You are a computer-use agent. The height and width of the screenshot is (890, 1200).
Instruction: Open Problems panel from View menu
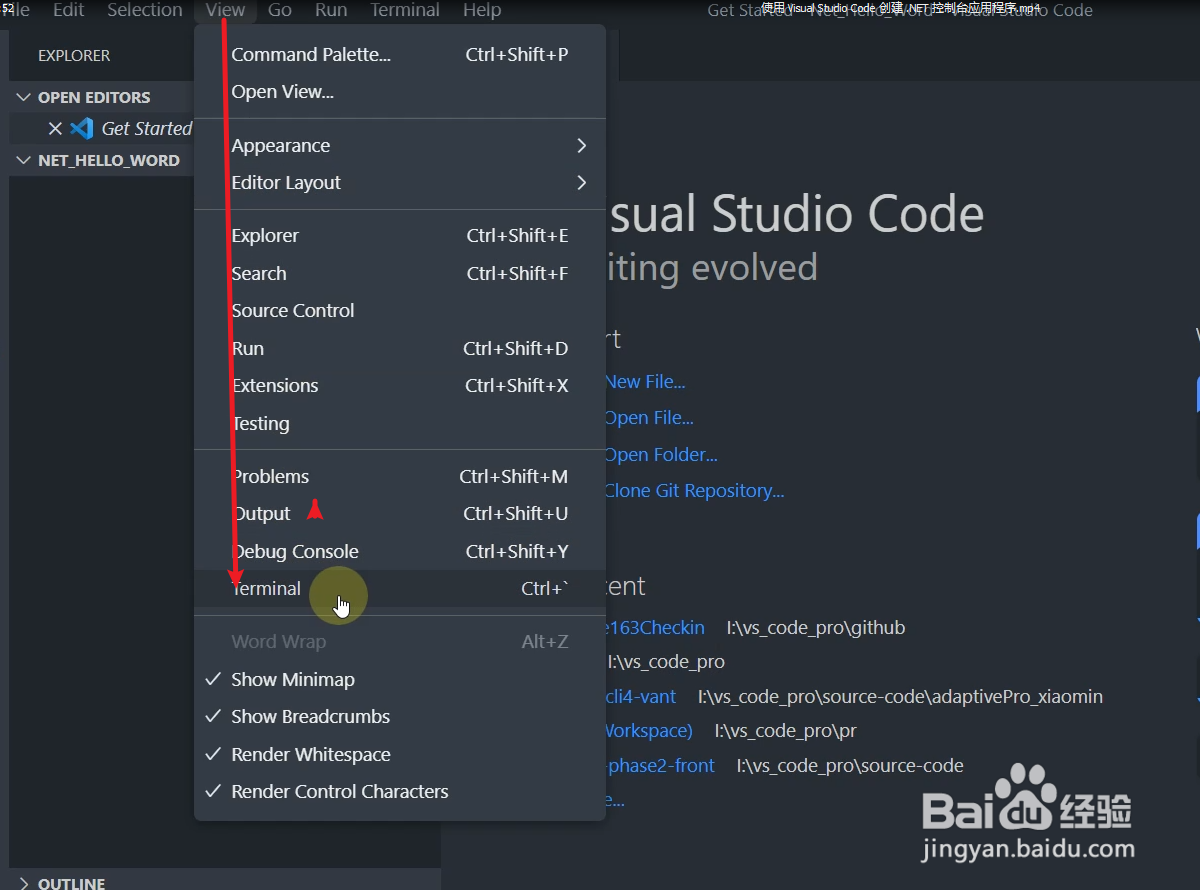point(400,477)
